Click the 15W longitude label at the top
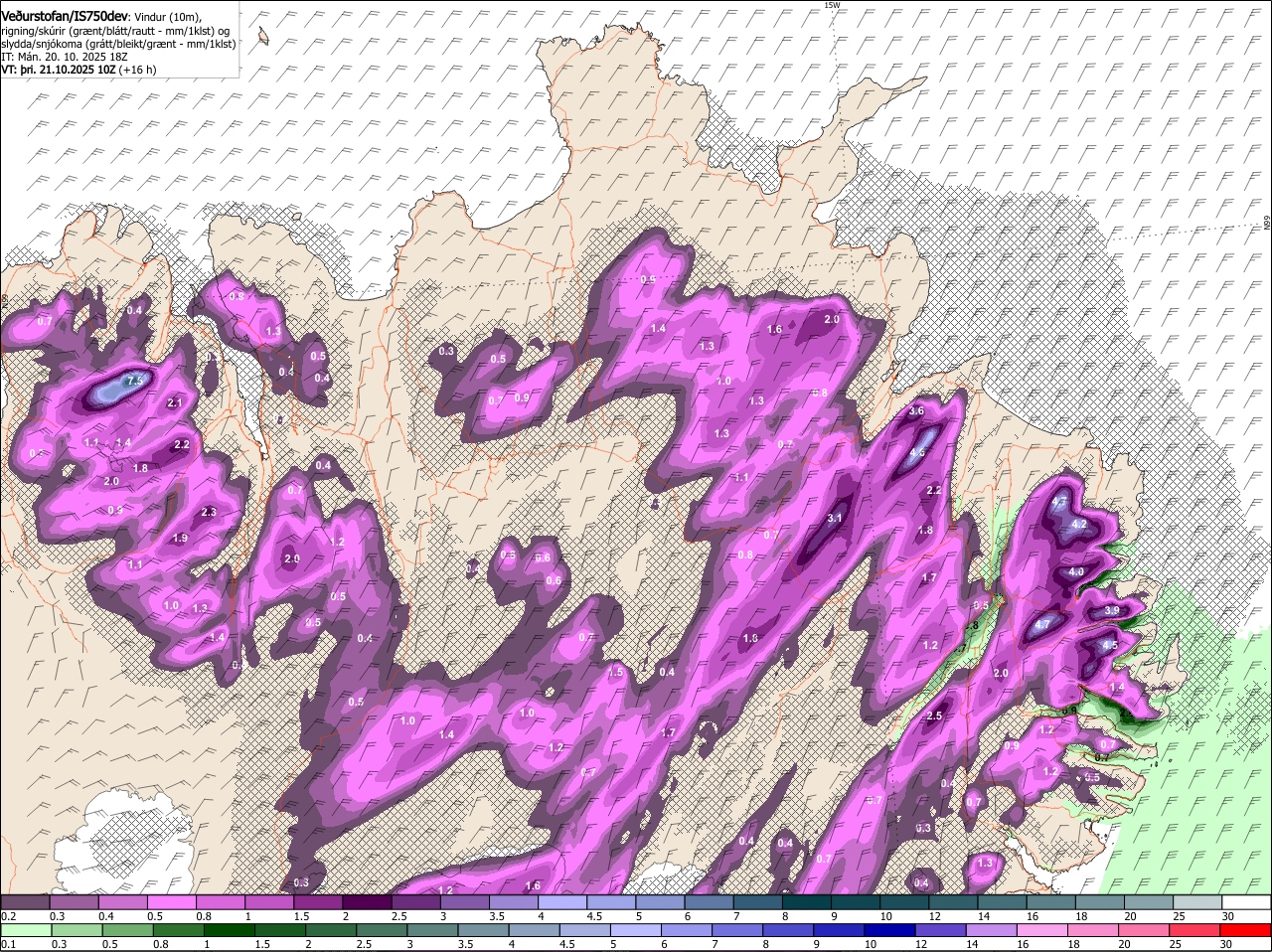 coord(832,5)
